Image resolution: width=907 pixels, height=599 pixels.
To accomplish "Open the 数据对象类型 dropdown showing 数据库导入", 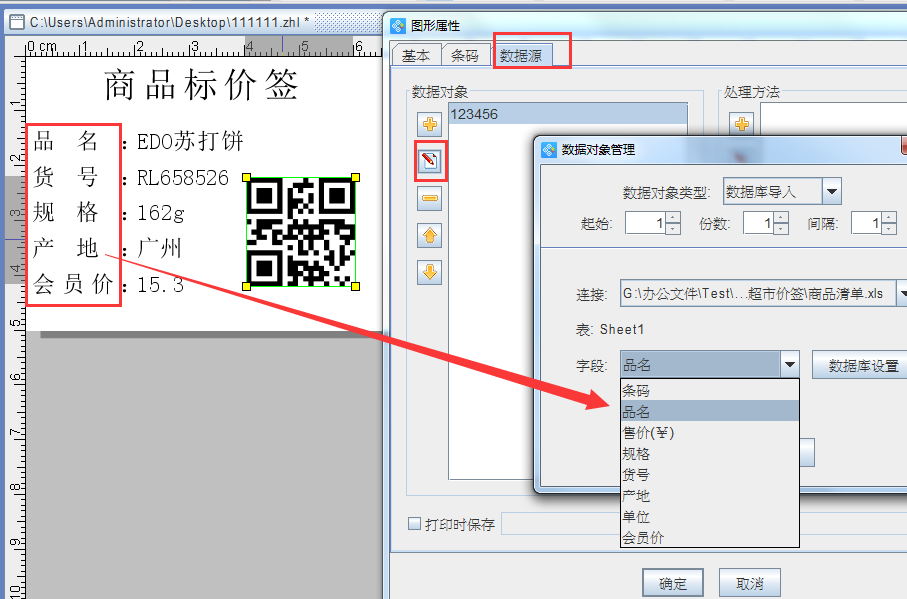I will click(x=832, y=191).
